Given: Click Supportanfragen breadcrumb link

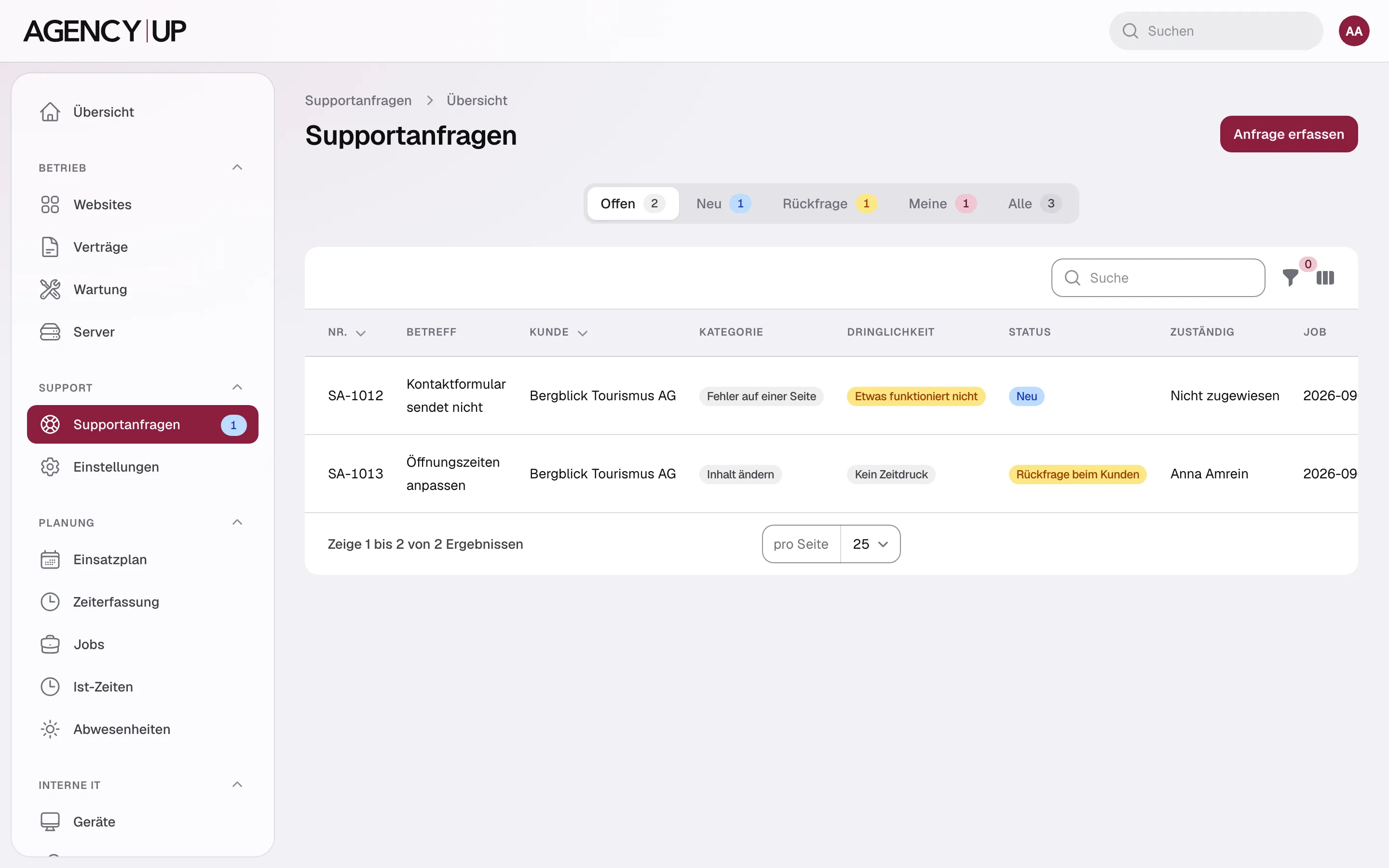Looking at the screenshot, I should [x=358, y=100].
